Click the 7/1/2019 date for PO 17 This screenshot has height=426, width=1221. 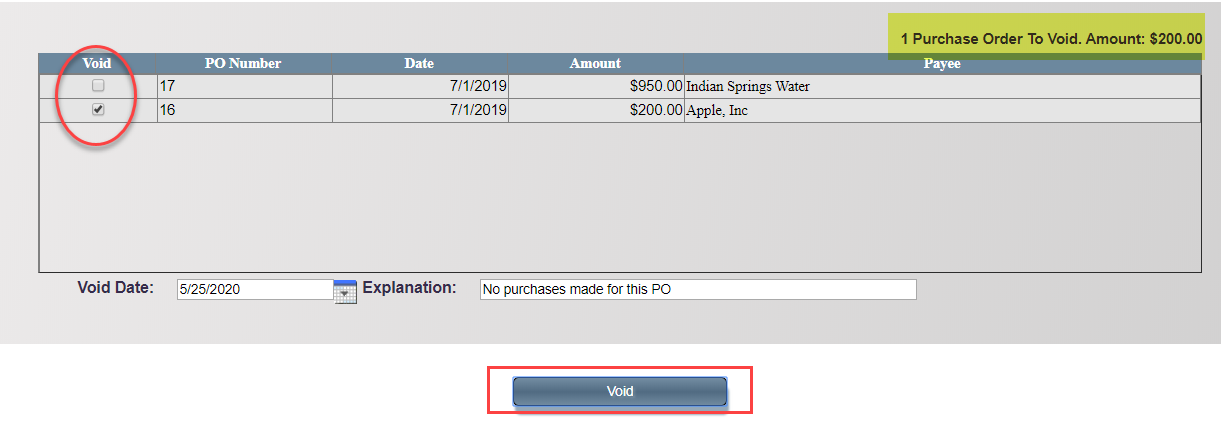(x=479, y=86)
